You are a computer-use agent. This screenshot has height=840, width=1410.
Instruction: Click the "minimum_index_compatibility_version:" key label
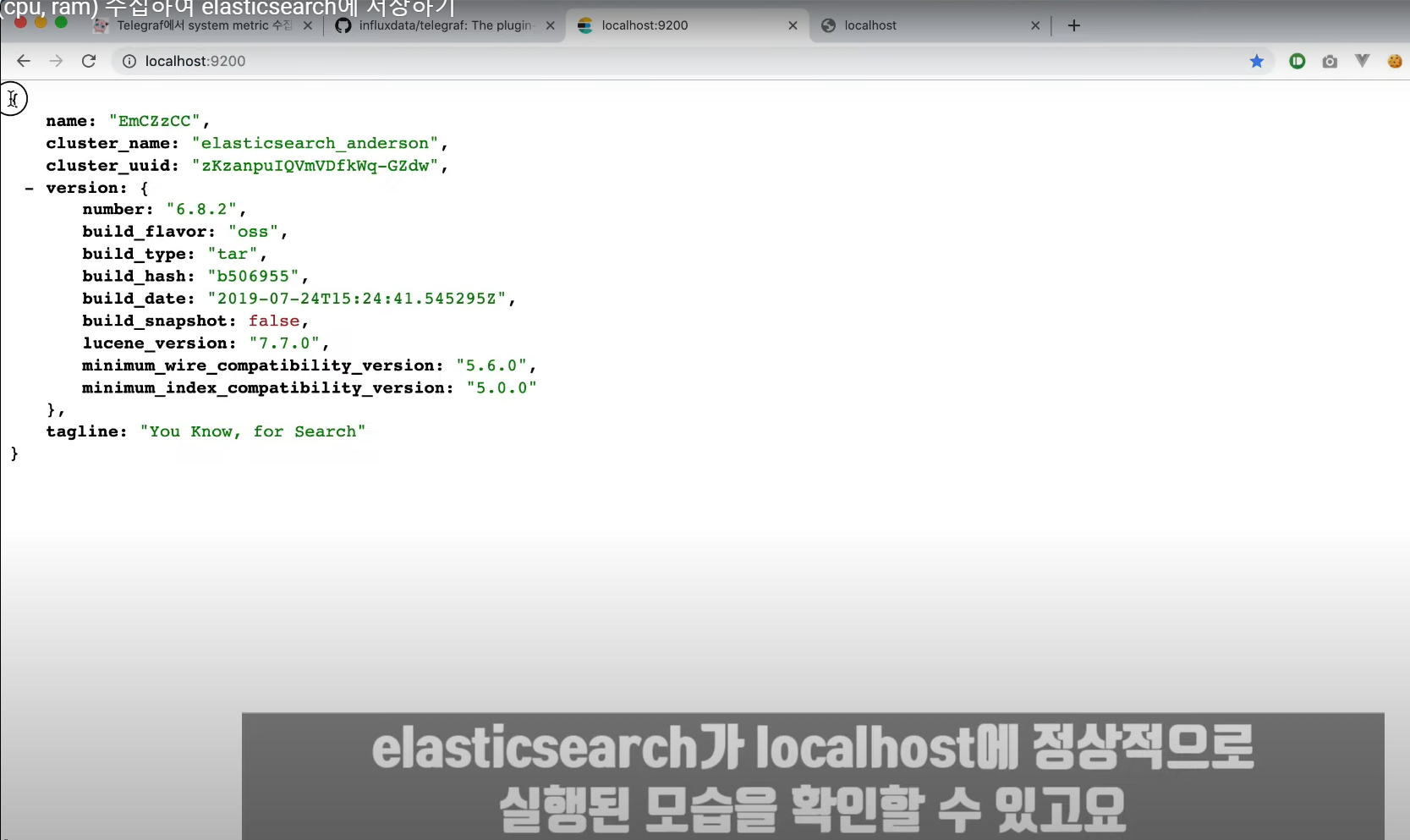coord(268,387)
